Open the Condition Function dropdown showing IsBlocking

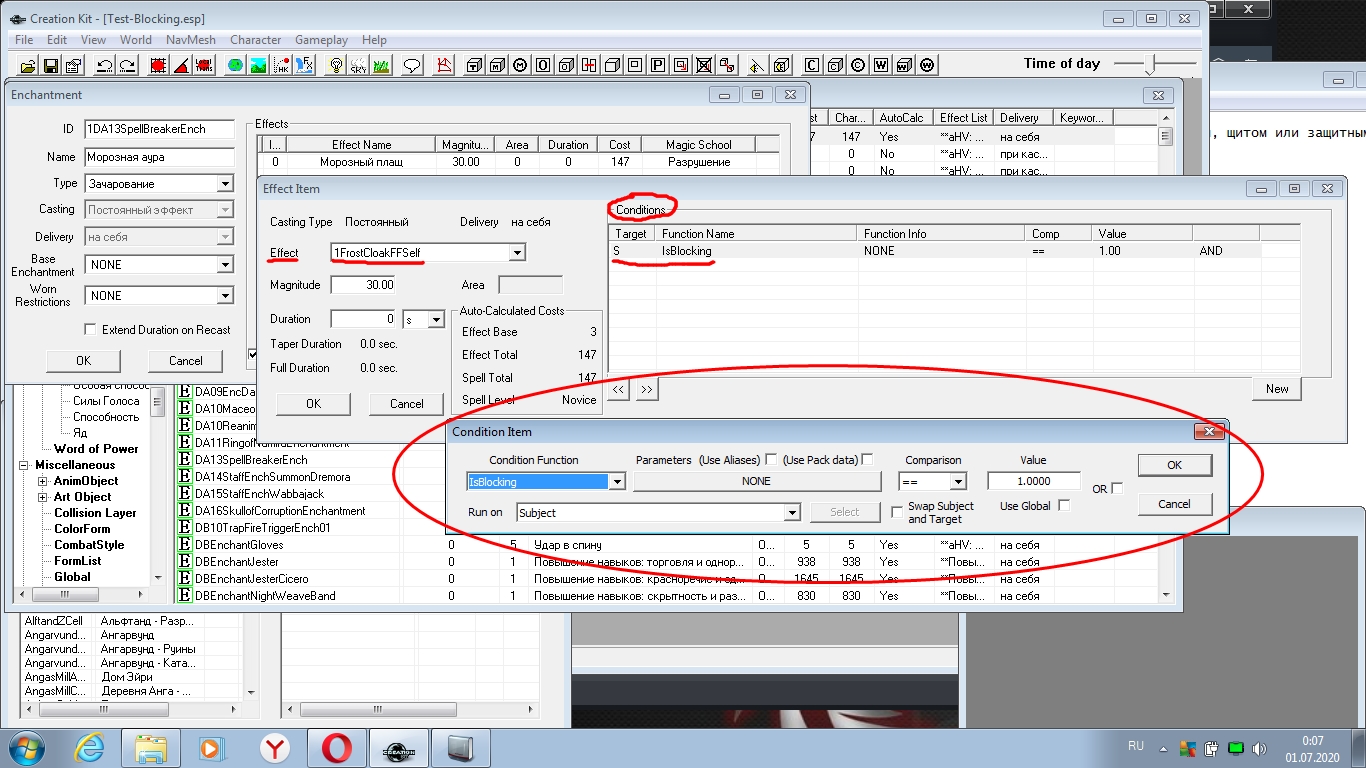pyautogui.click(x=616, y=482)
